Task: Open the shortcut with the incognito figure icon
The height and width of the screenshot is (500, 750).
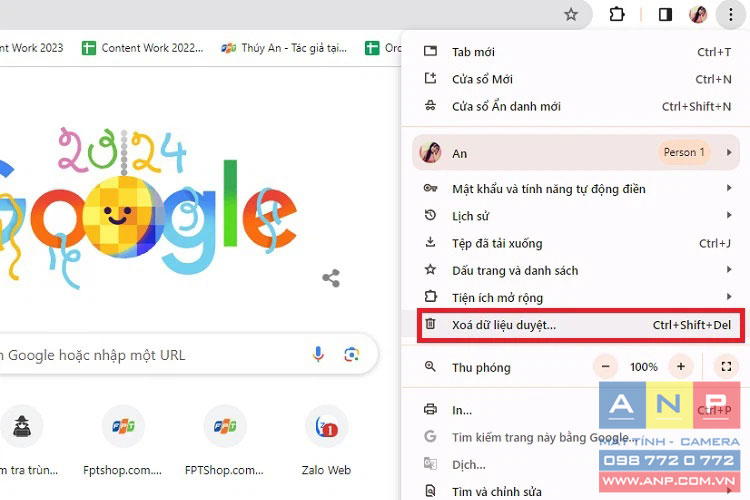Action: (x=22, y=426)
